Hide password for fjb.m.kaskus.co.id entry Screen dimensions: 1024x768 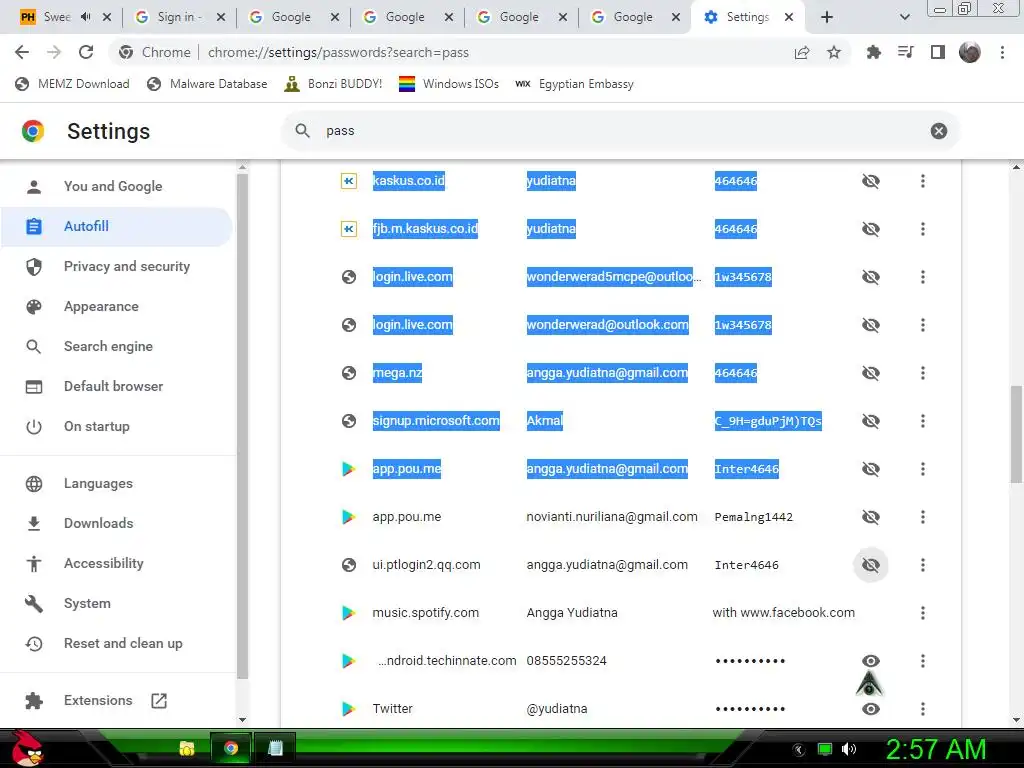tap(871, 229)
